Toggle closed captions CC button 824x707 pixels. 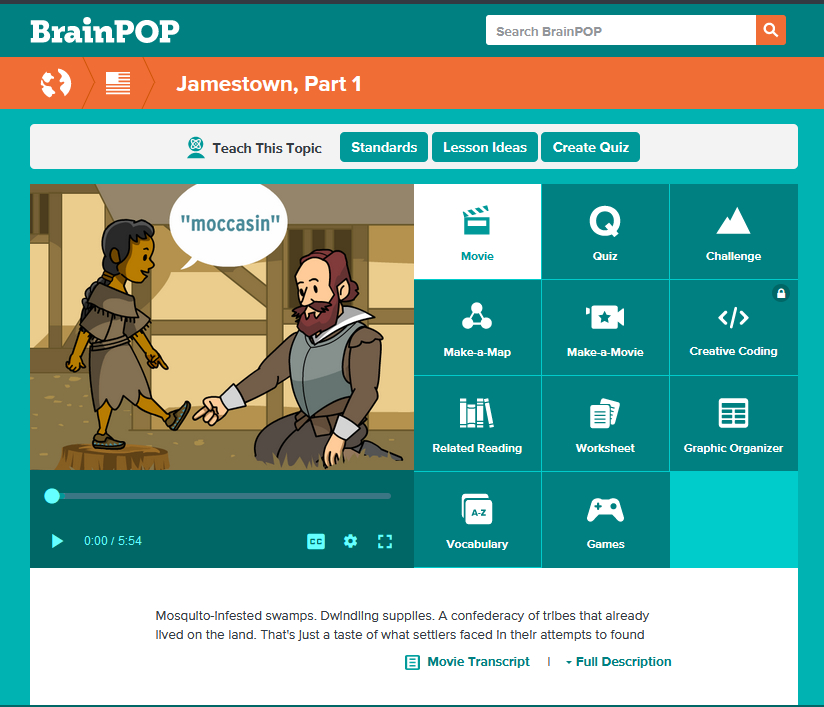[316, 541]
